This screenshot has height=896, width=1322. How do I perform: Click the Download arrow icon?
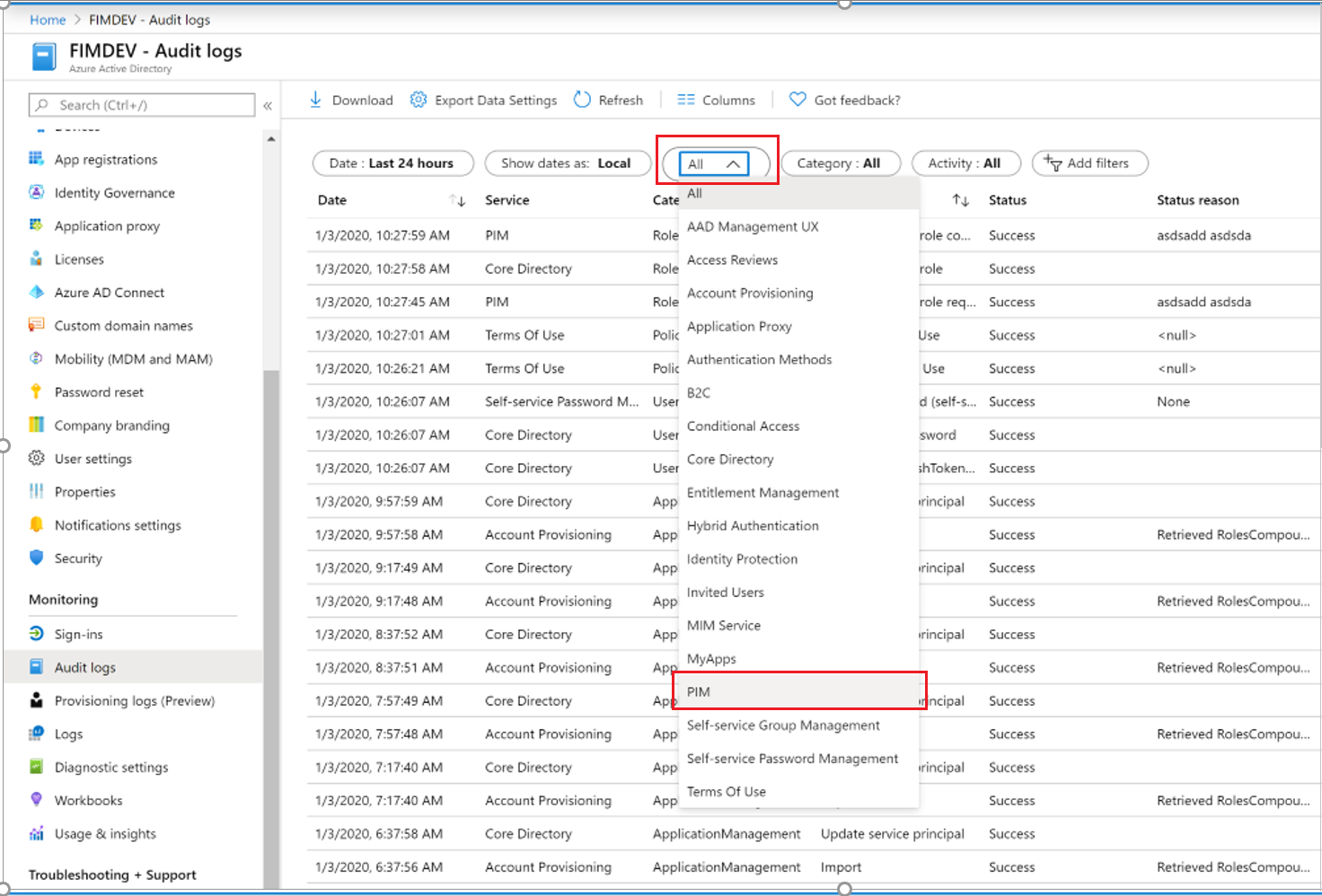315,100
